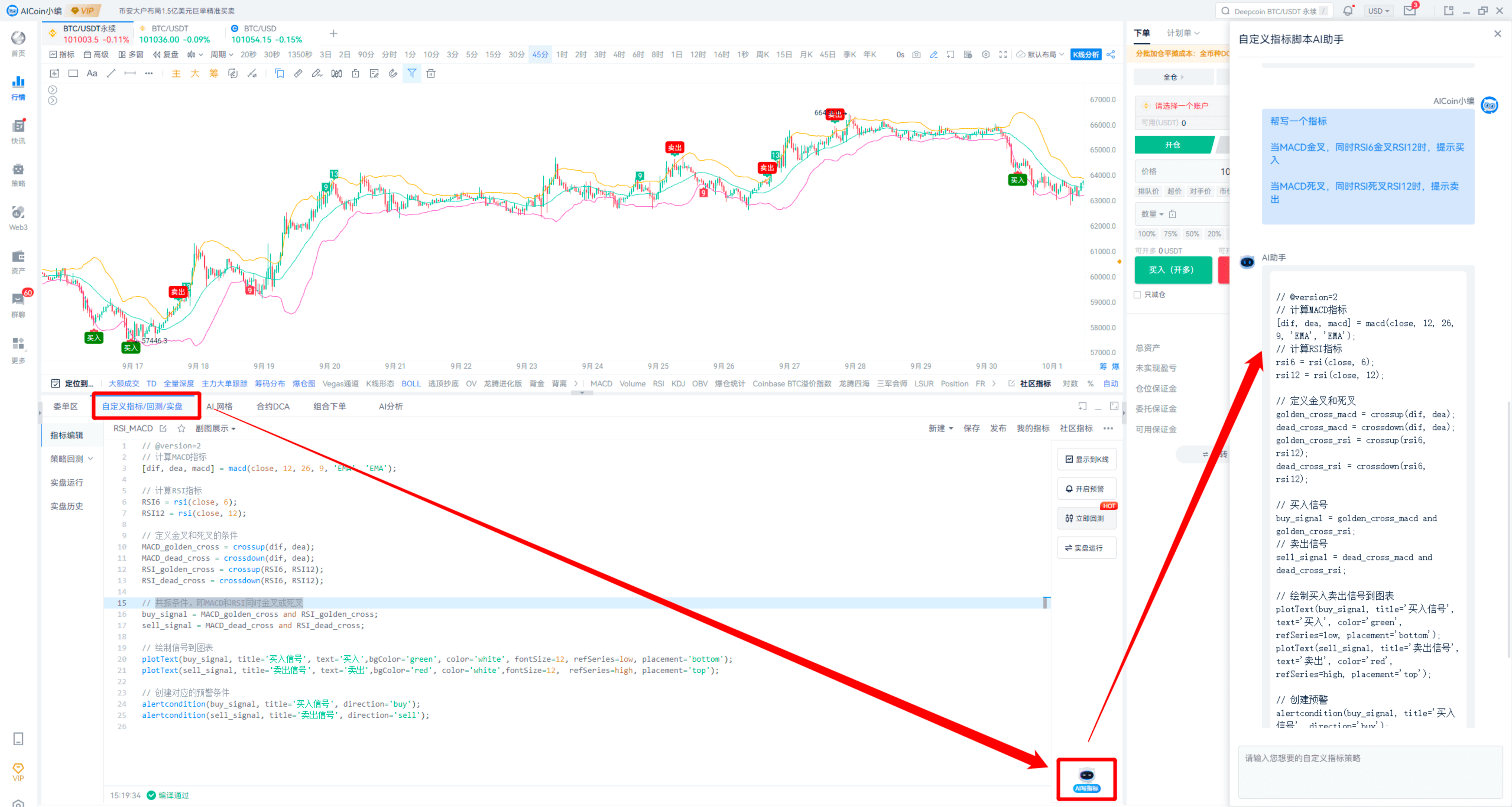Select the rectangle drawing tool
This screenshot has height=807, width=1512.
73,73
